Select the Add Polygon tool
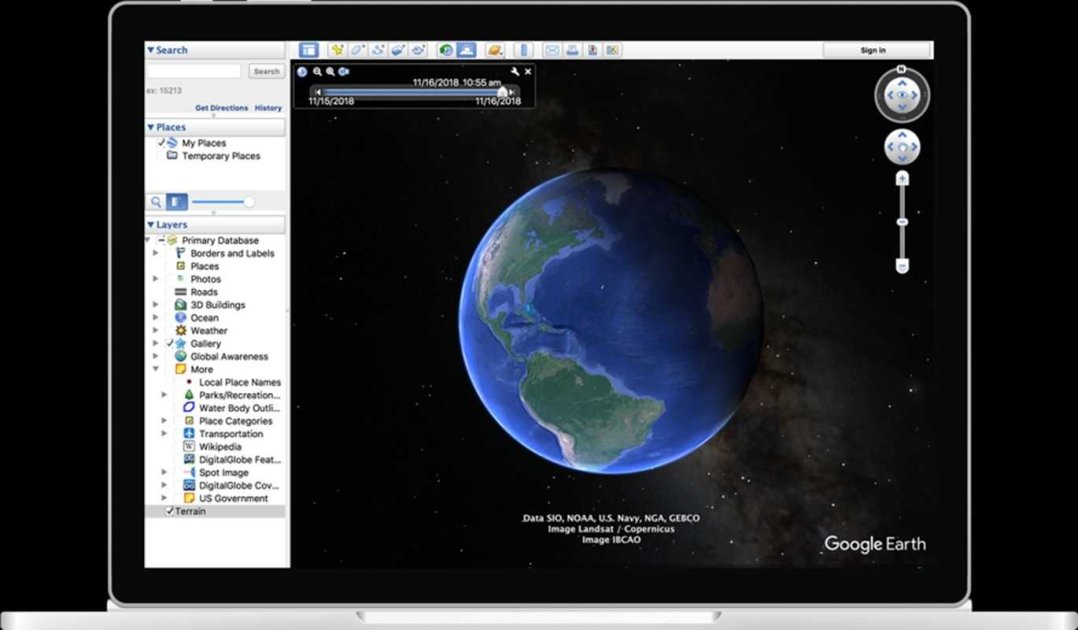1078x630 pixels. coord(358,50)
